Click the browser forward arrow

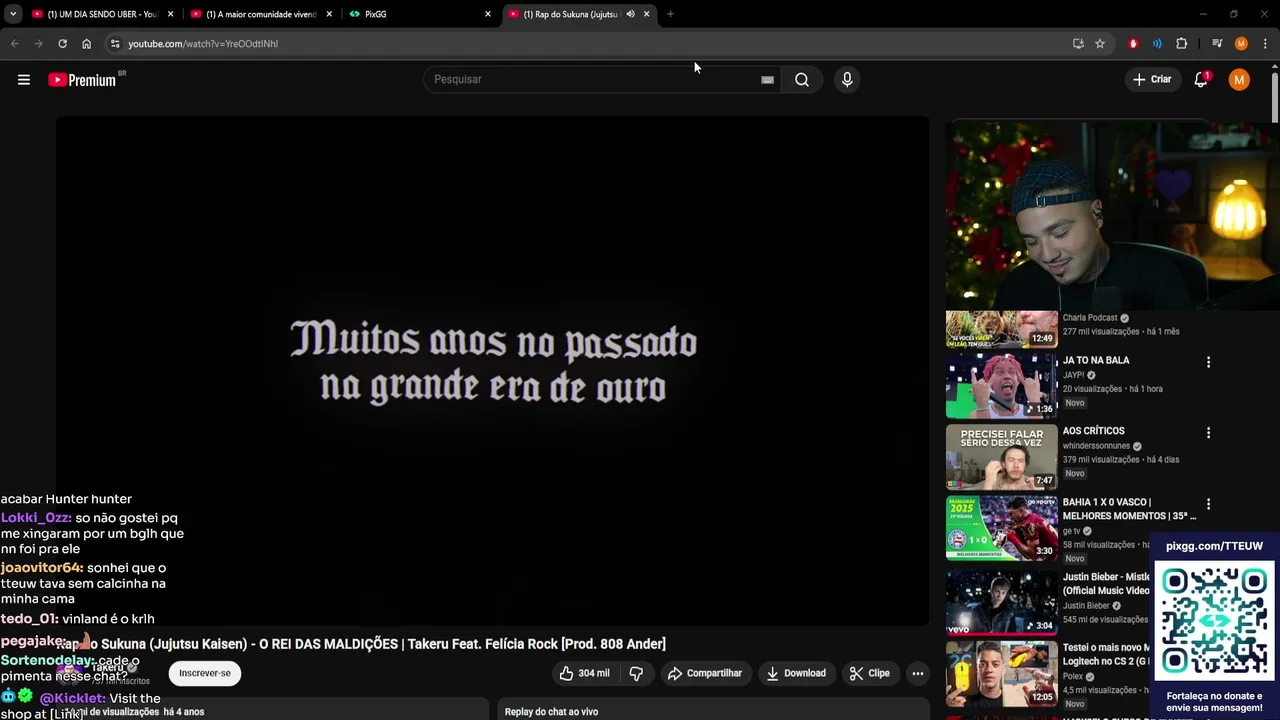pyautogui.click(x=38, y=44)
